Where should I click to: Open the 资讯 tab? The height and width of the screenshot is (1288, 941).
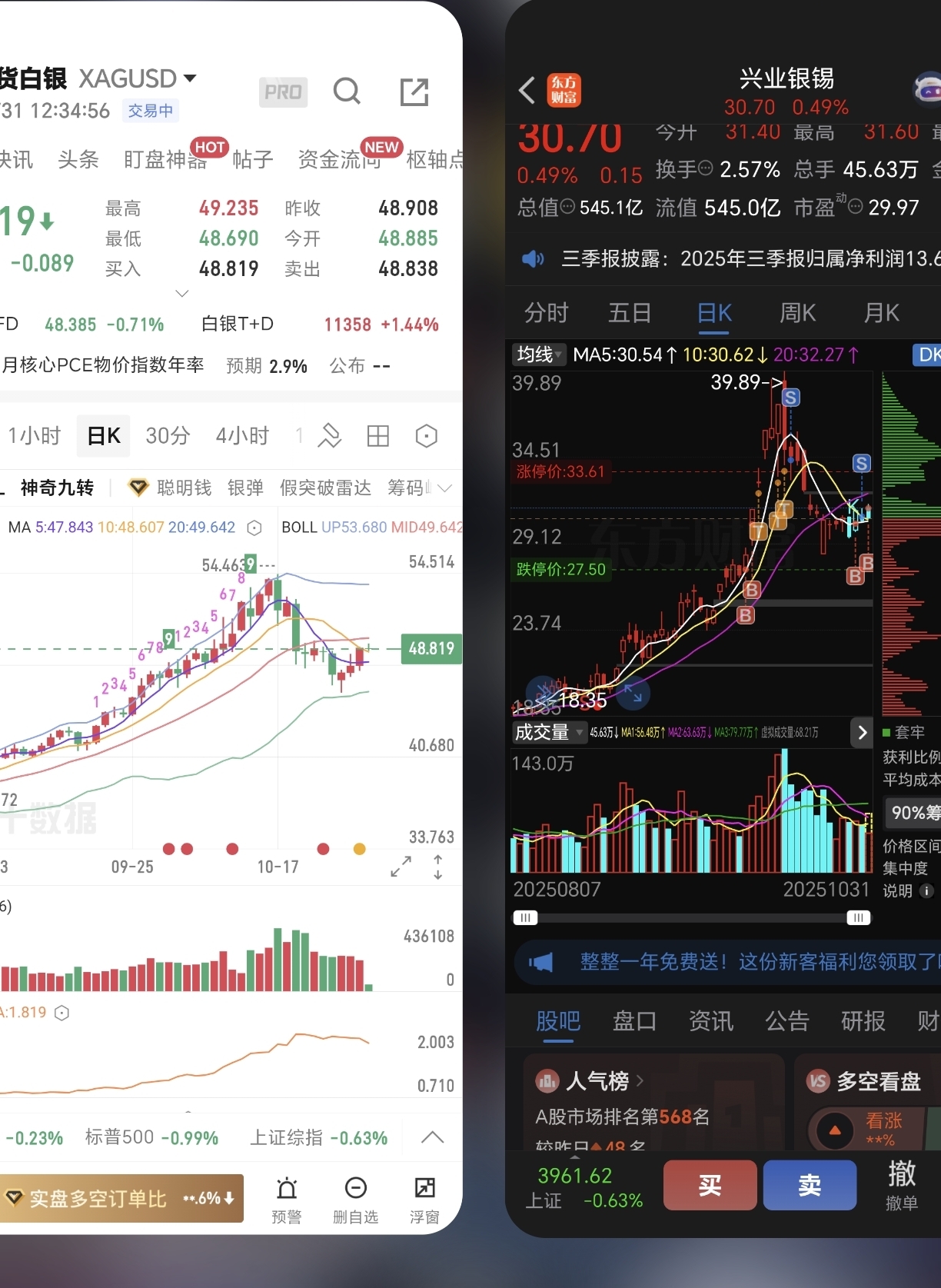coord(711,1020)
